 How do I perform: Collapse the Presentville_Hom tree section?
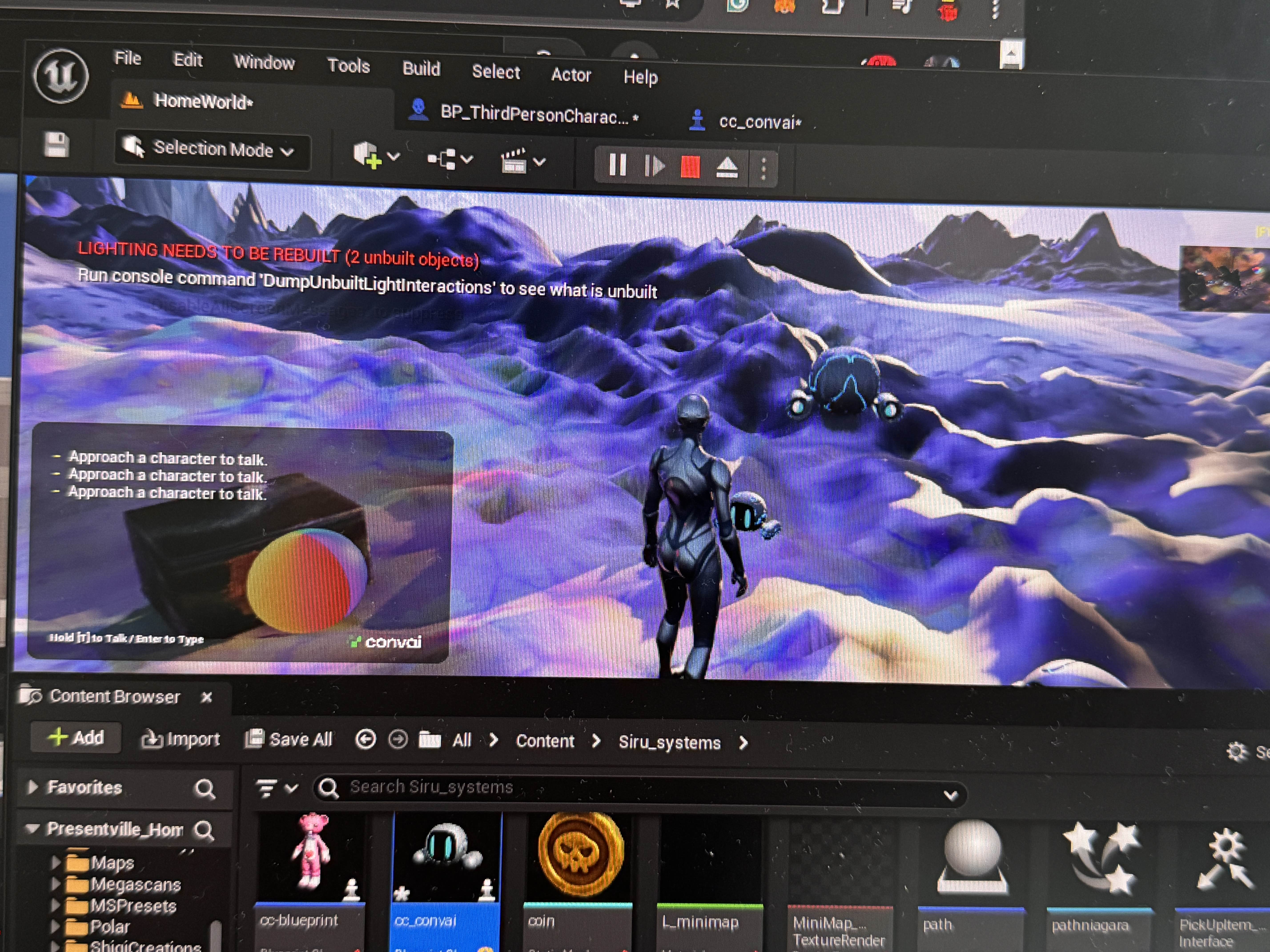(33, 829)
